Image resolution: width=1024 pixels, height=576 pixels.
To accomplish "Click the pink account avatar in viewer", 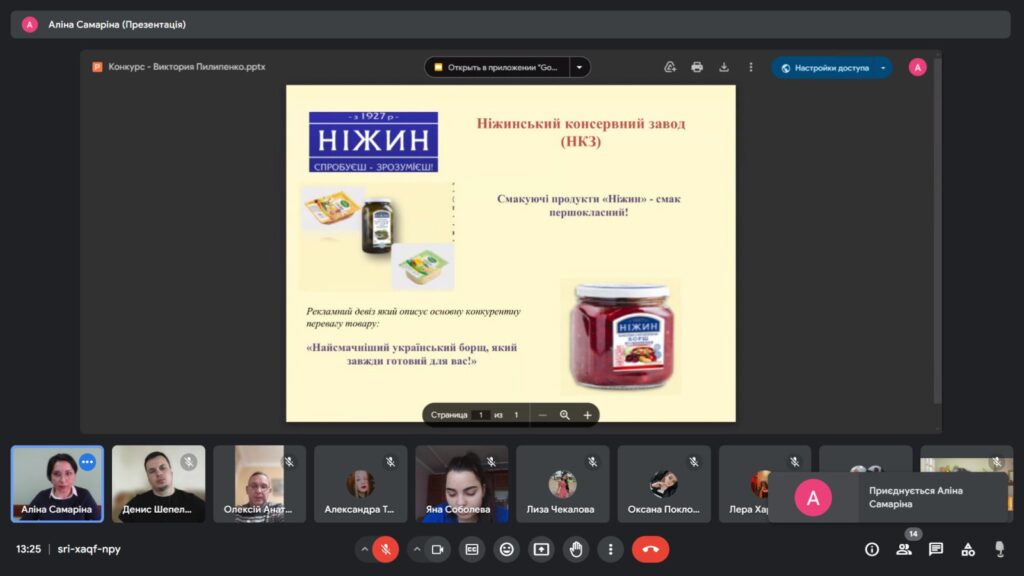I will pos(917,67).
